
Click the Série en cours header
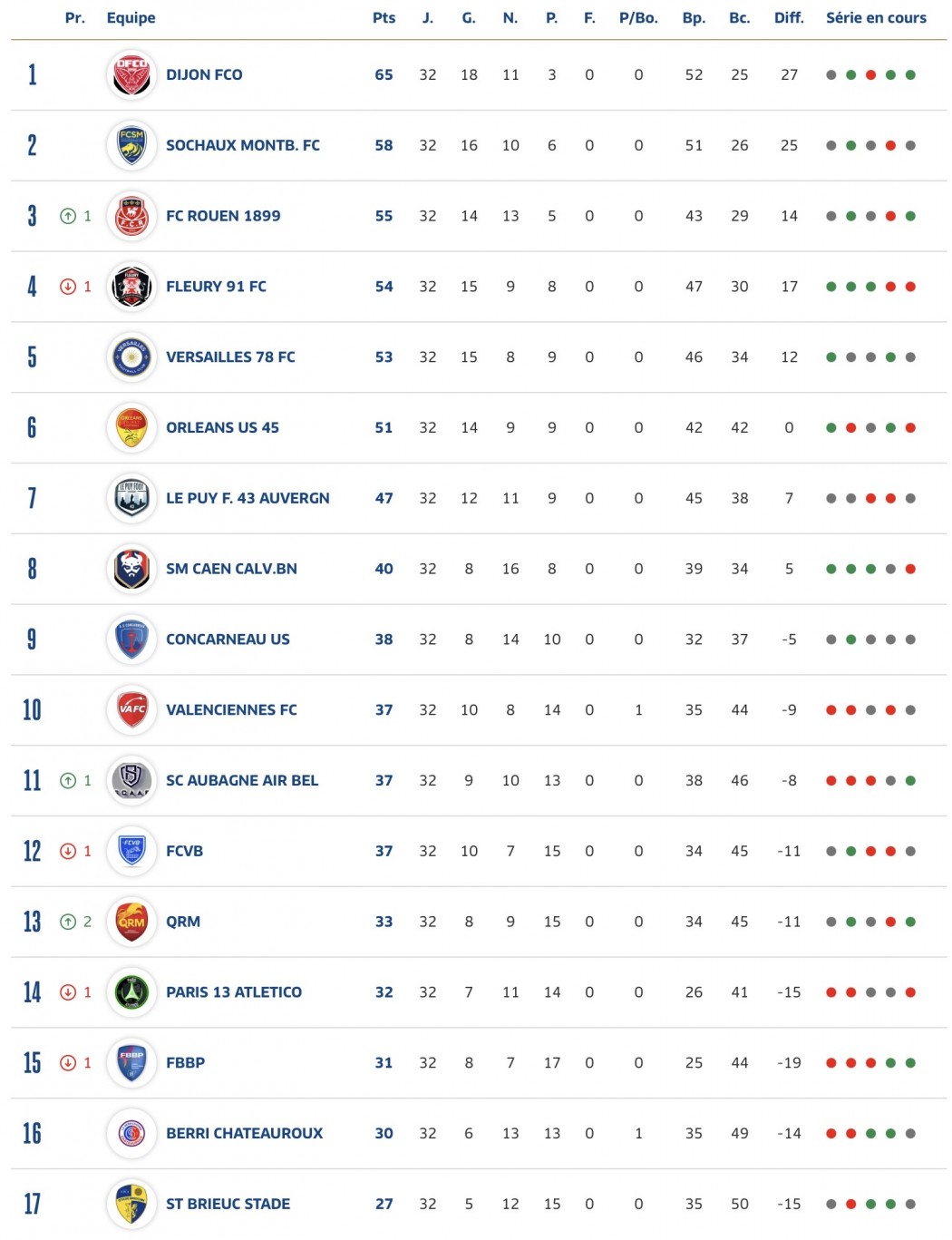pos(876,17)
